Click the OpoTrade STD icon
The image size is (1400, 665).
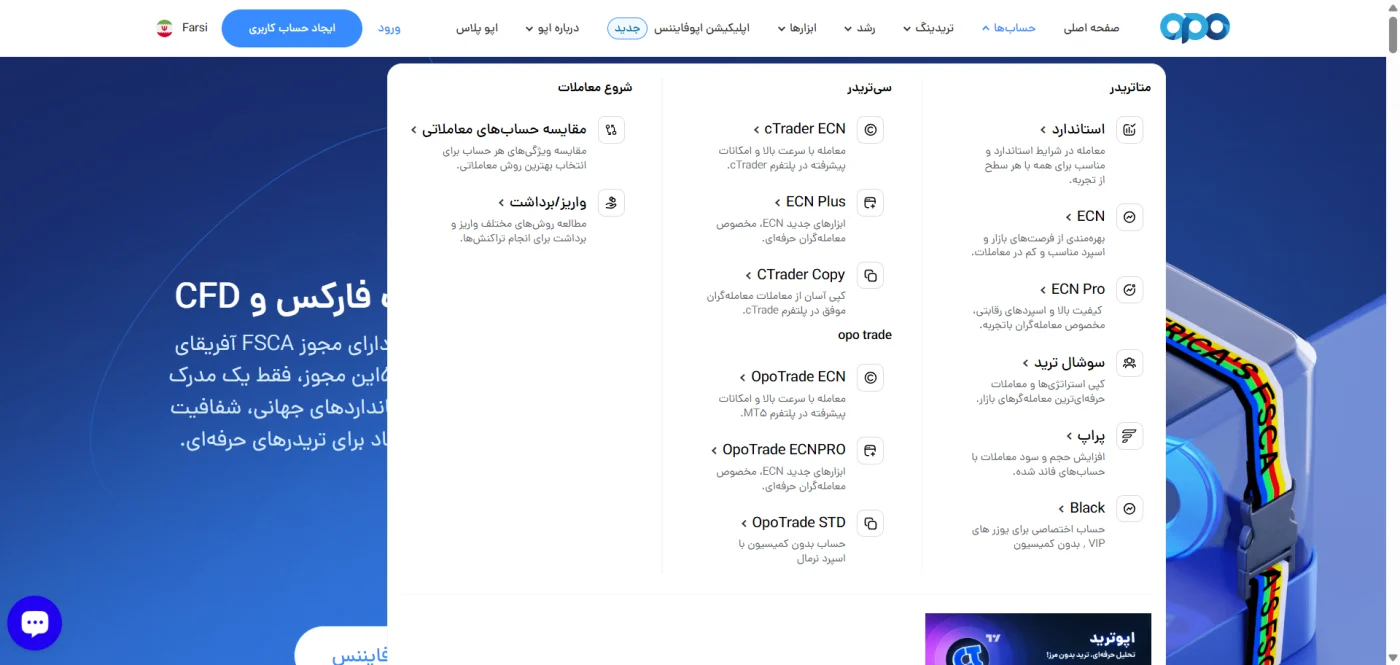pyautogui.click(x=870, y=524)
